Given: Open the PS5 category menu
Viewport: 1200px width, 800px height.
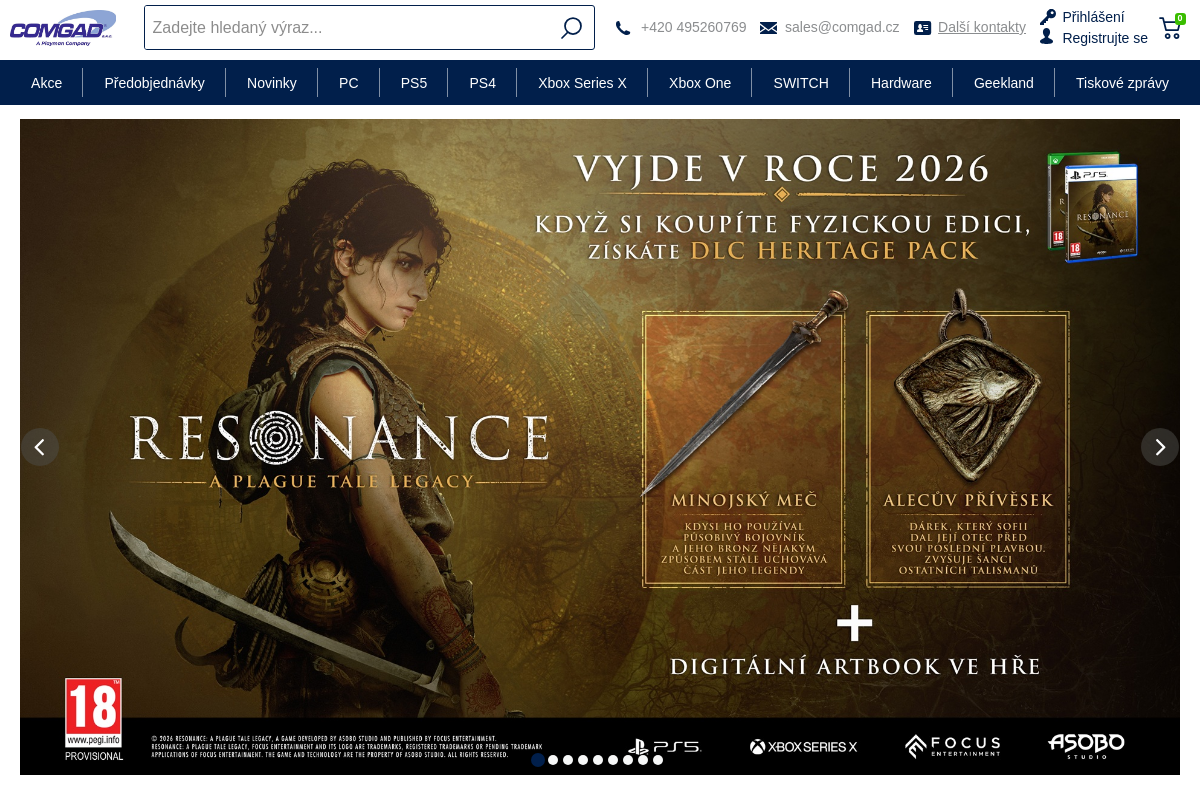Looking at the screenshot, I should coord(414,83).
